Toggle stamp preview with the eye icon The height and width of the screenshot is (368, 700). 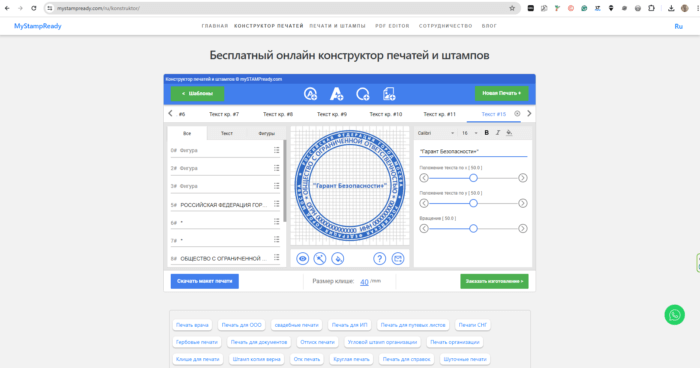click(303, 259)
